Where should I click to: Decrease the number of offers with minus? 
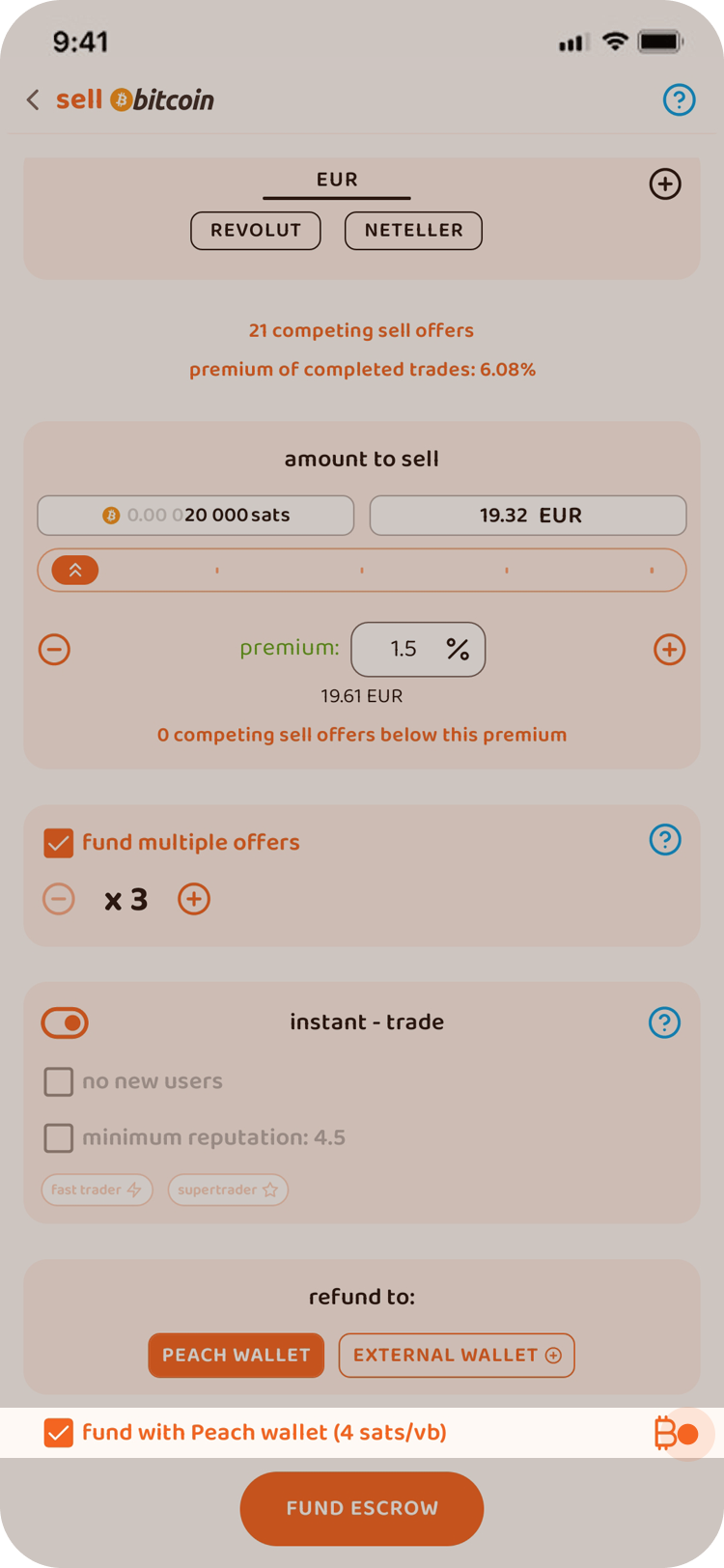pyautogui.click(x=59, y=899)
